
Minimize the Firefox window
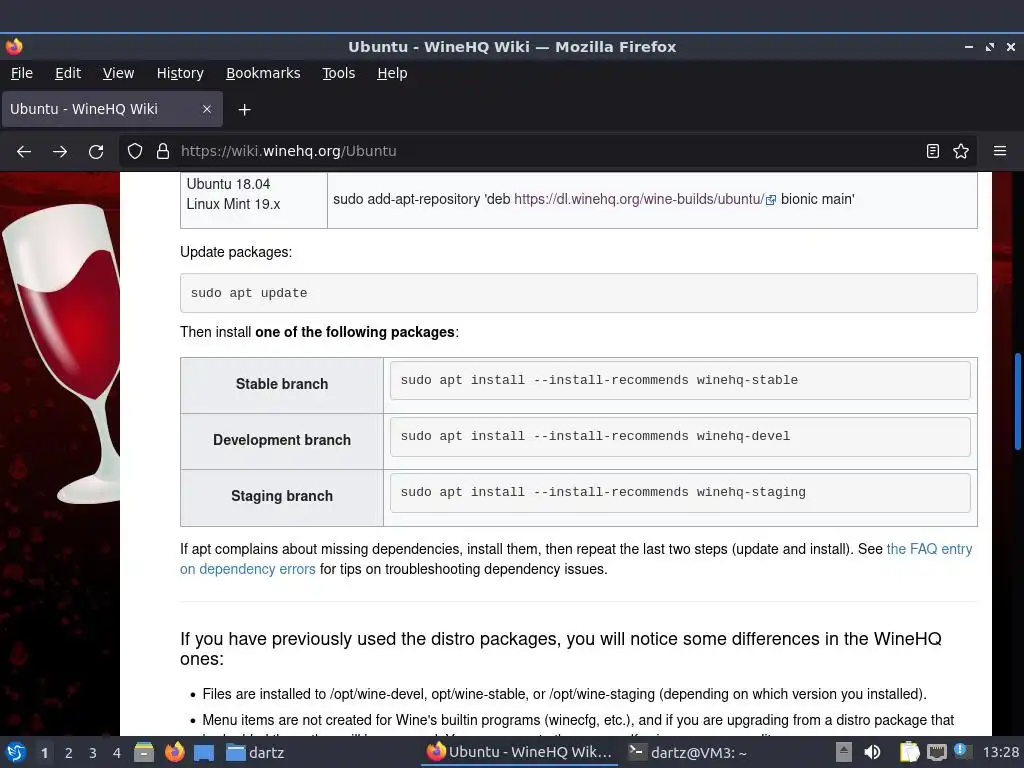coord(969,47)
